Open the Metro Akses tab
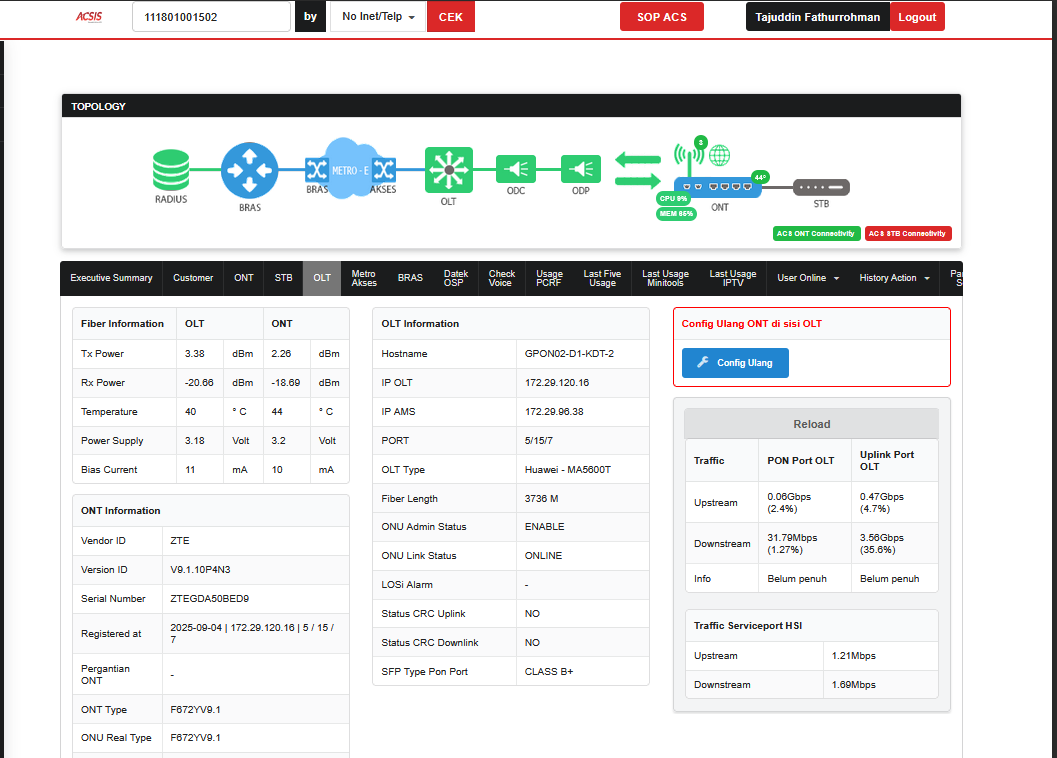The image size is (1057, 758). coord(363,278)
